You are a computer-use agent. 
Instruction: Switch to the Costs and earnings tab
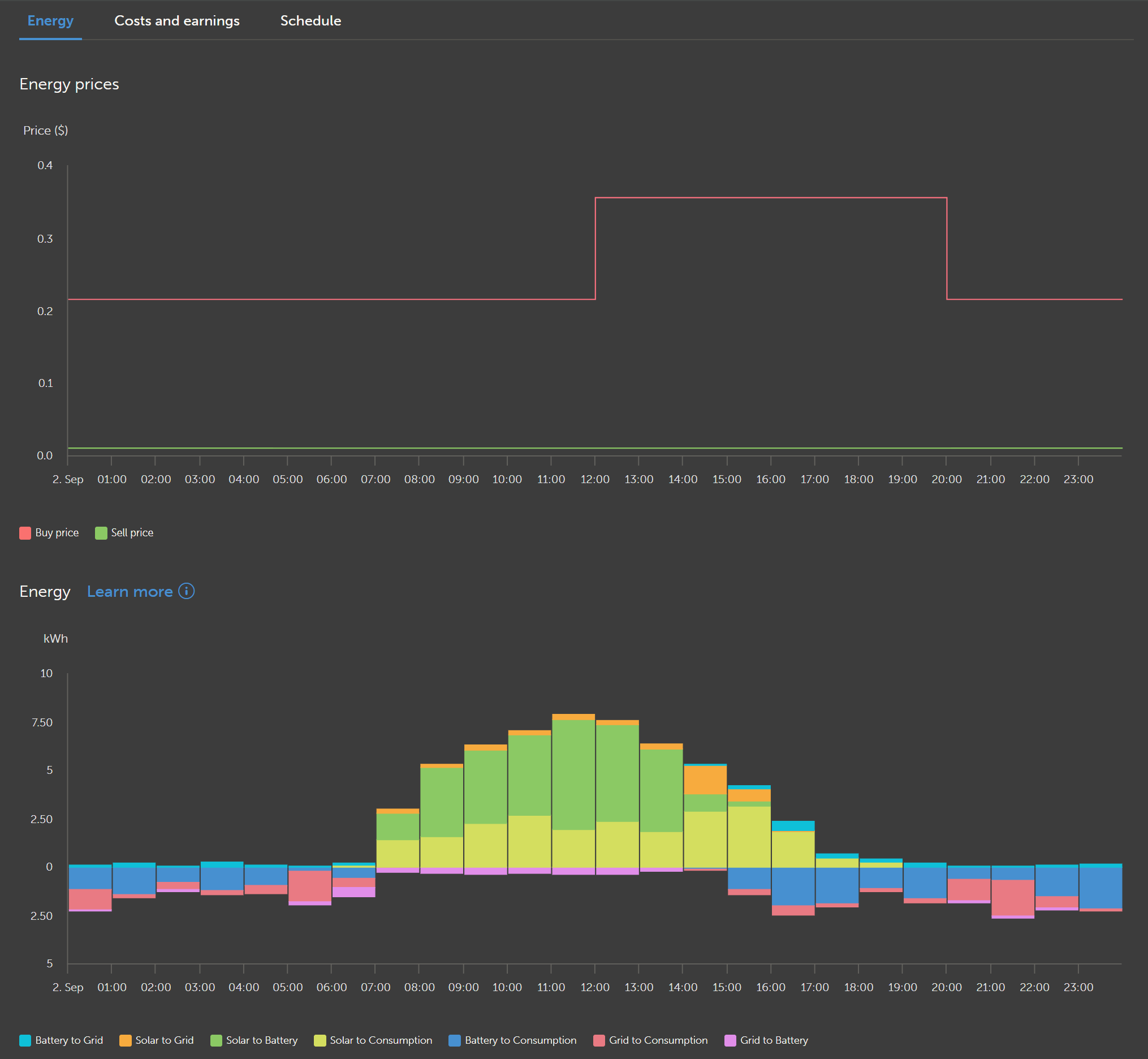click(176, 20)
